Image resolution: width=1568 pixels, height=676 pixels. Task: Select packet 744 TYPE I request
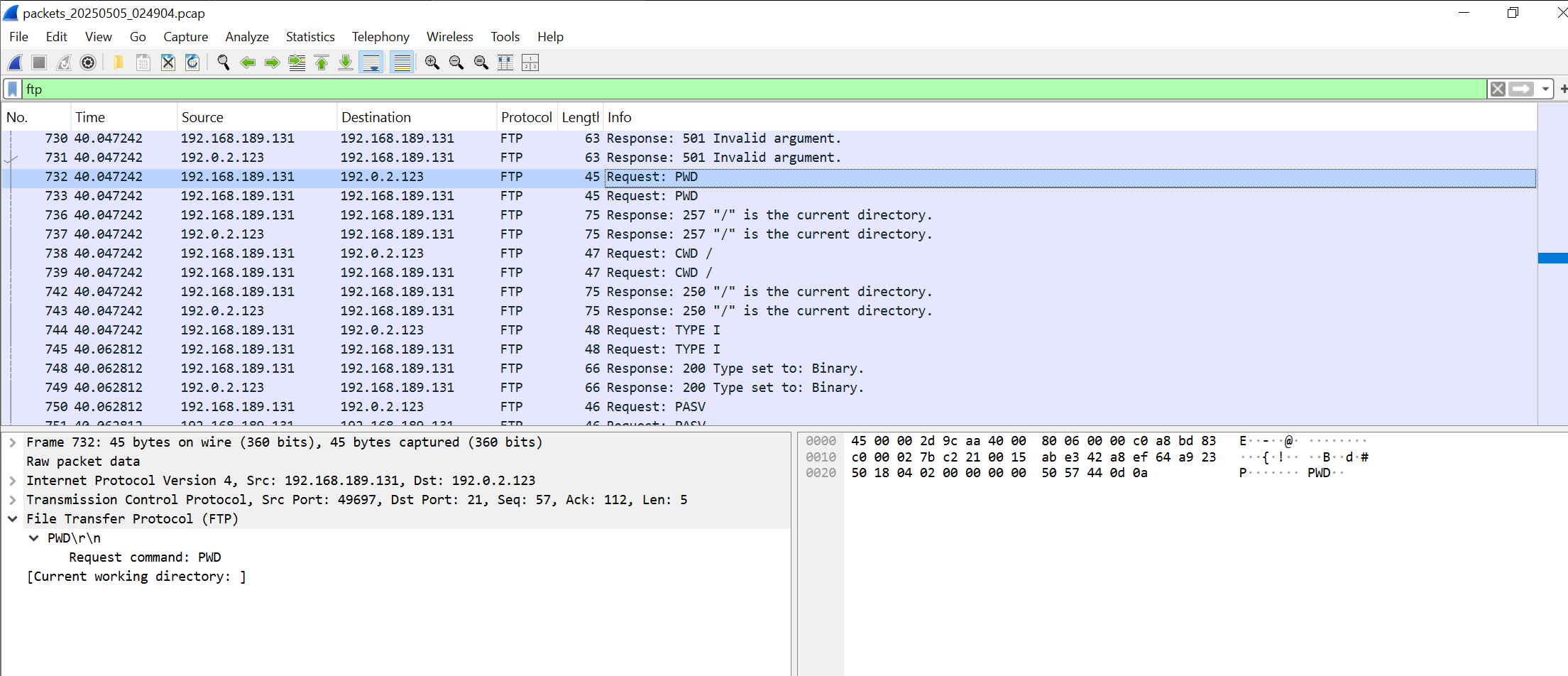[x=769, y=330]
